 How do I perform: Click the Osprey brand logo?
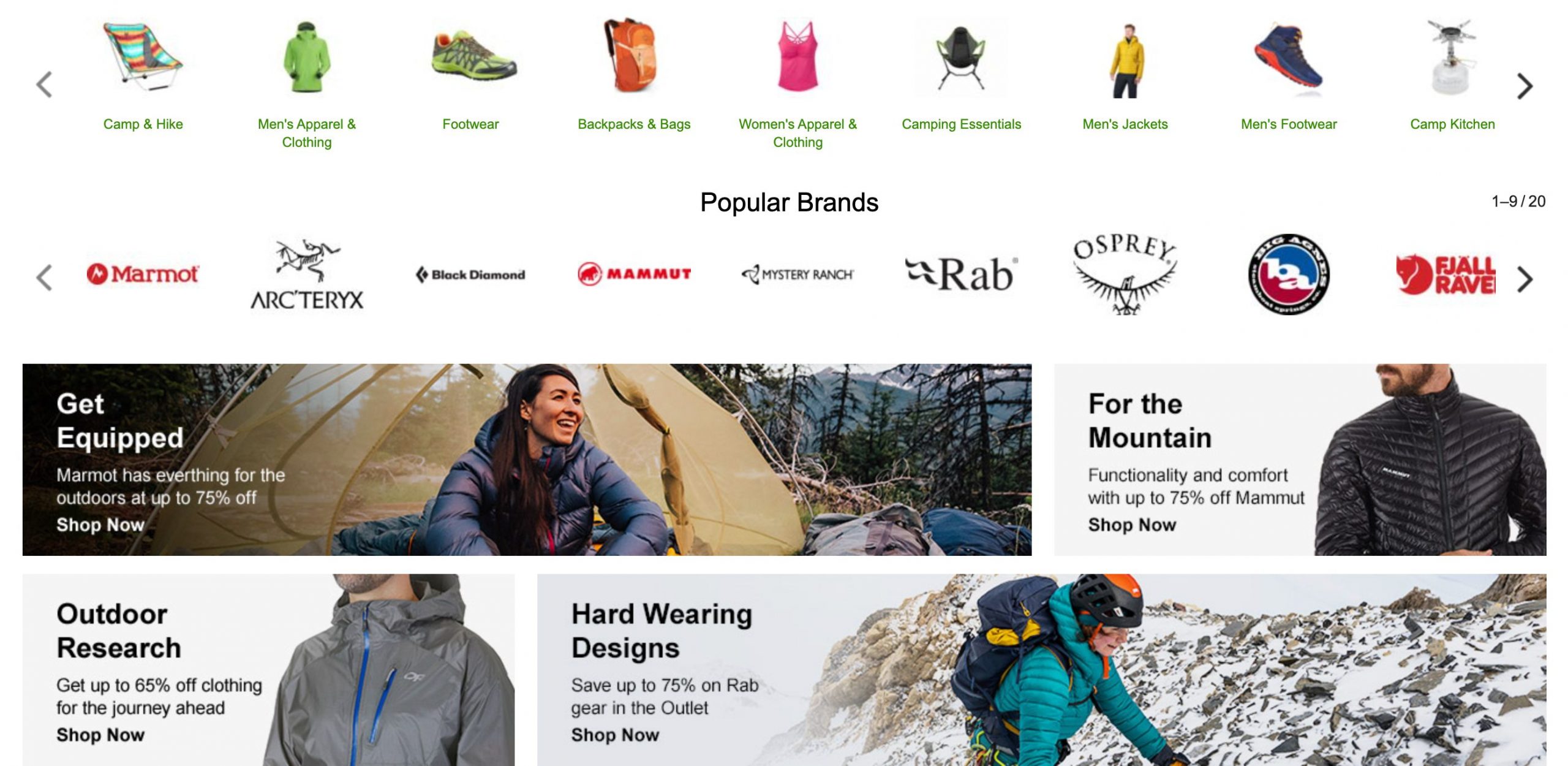point(1125,275)
